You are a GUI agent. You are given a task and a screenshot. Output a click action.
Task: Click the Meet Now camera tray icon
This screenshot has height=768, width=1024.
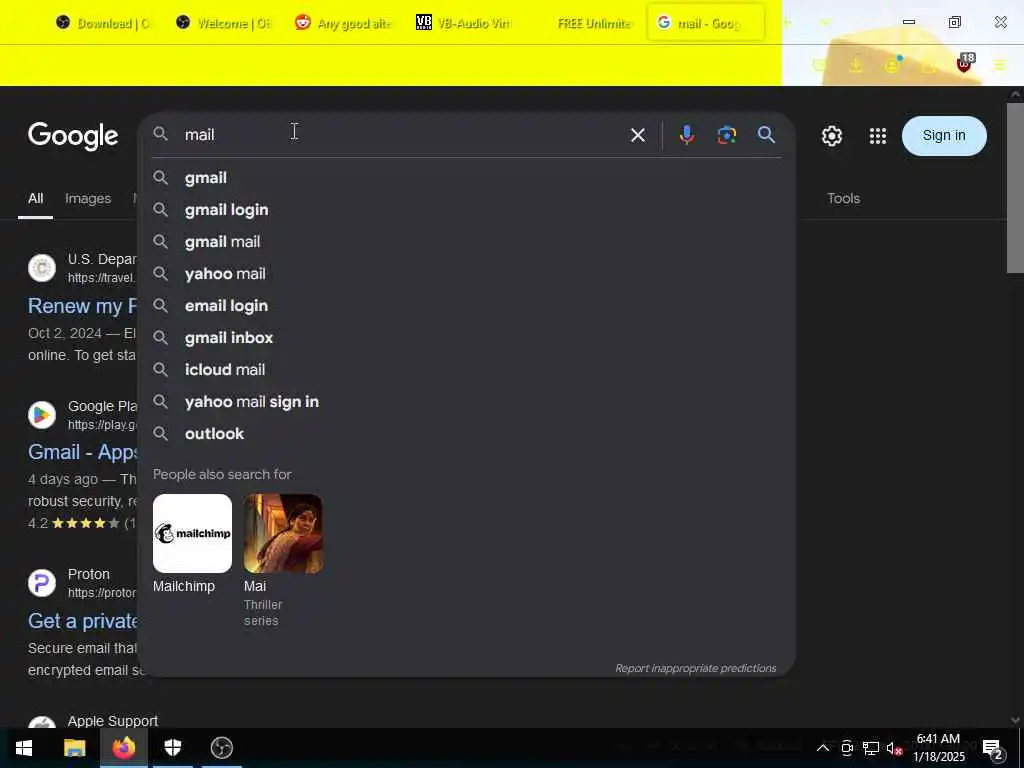(x=847, y=748)
